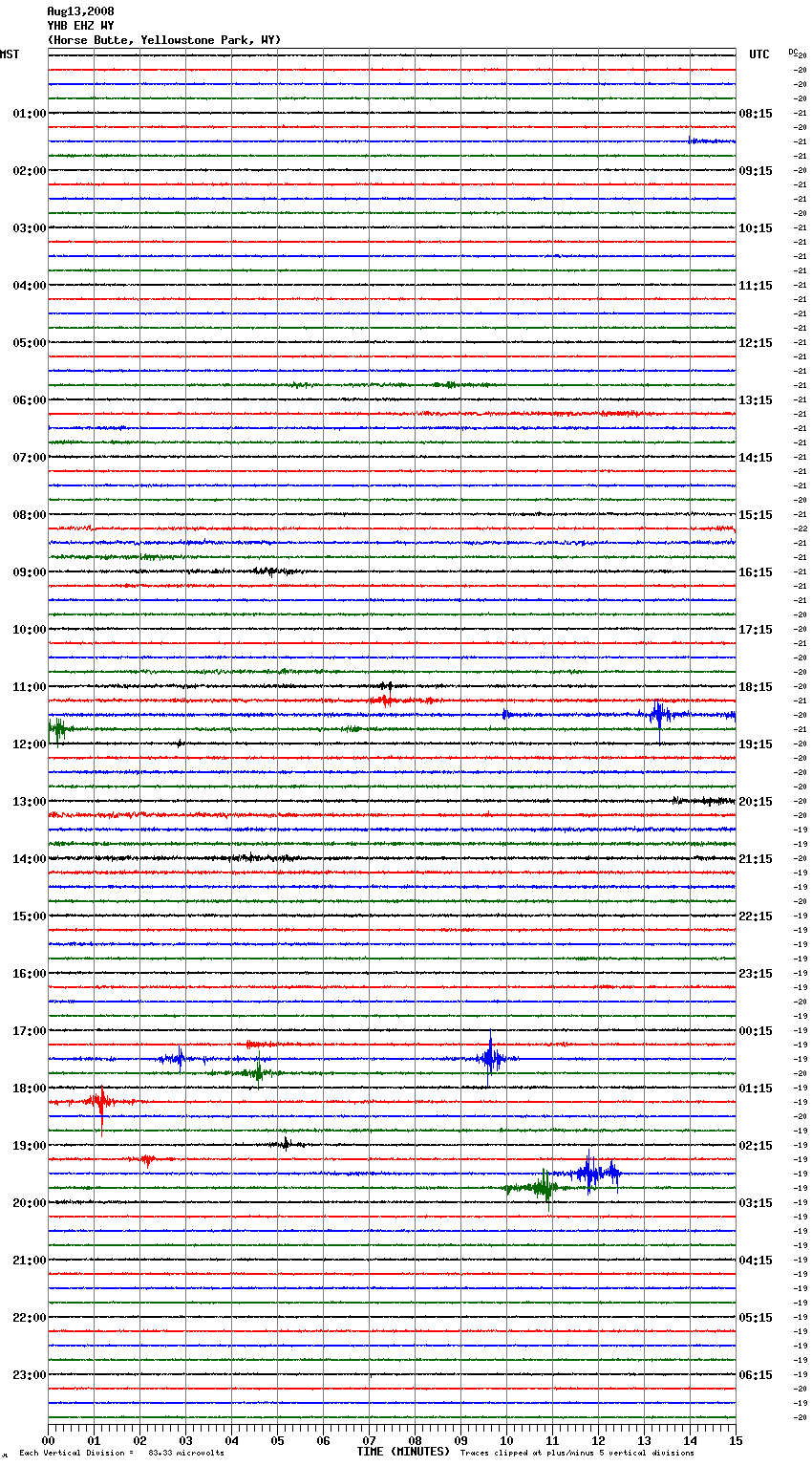
Task: Click the 21:15 UTC label
Action: [x=756, y=859]
